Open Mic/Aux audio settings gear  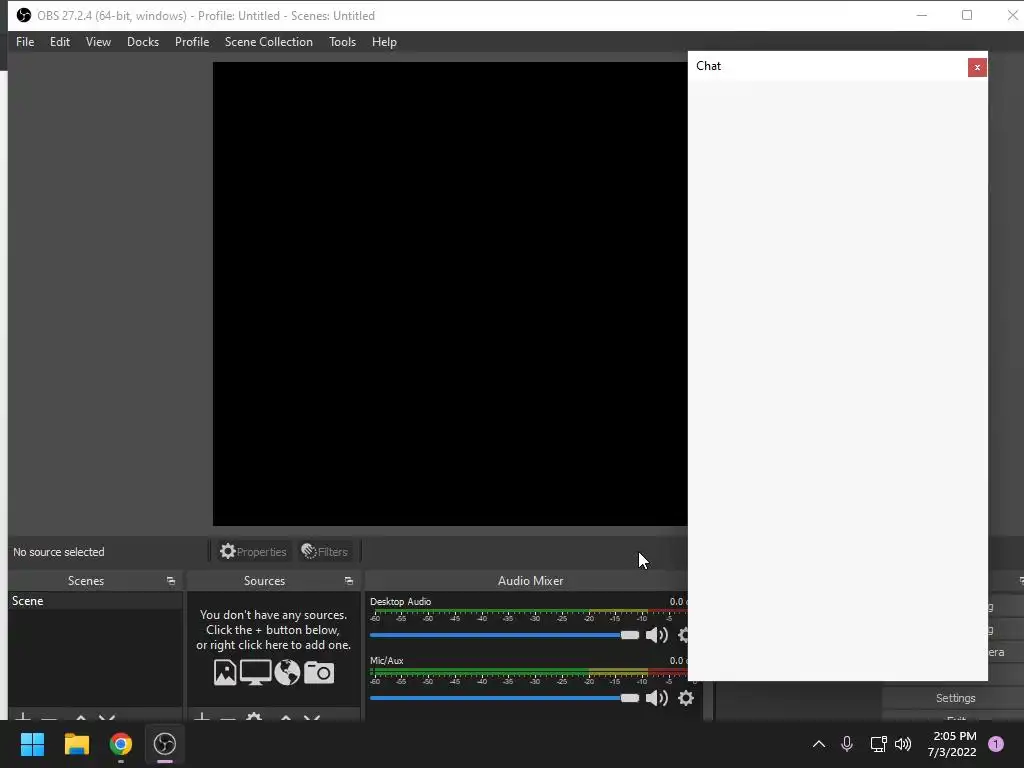[685, 698]
